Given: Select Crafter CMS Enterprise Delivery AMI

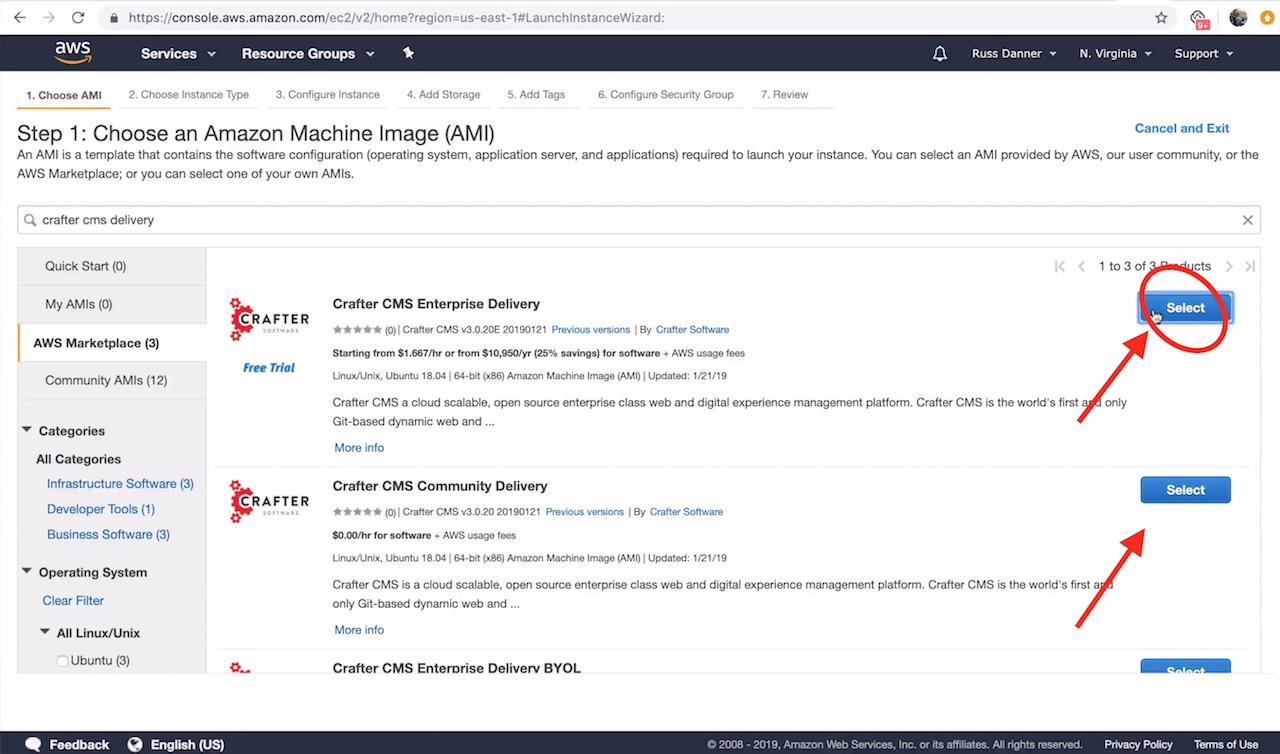Looking at the screenshot, I should 1185,308.
